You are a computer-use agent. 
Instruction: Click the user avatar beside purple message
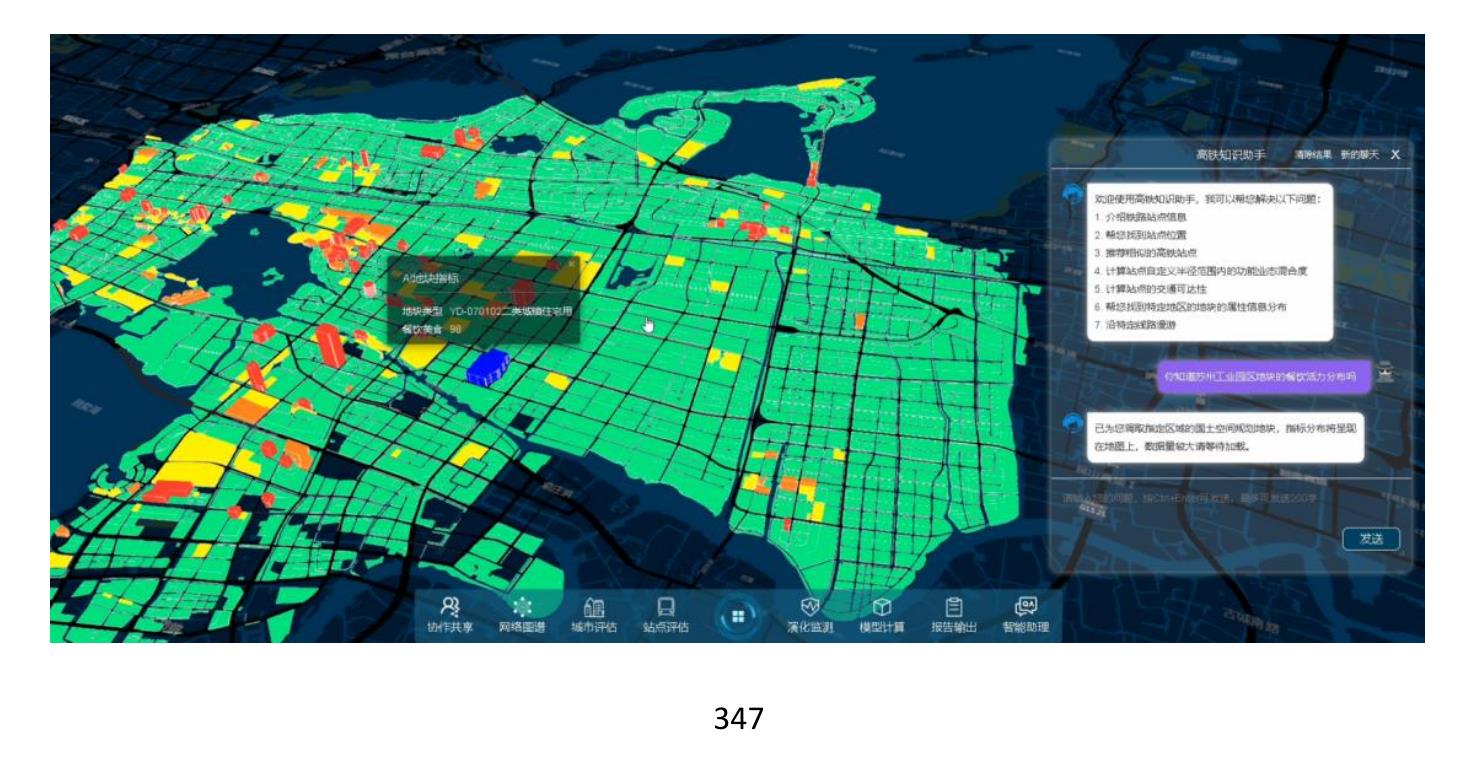point(1385,374)
